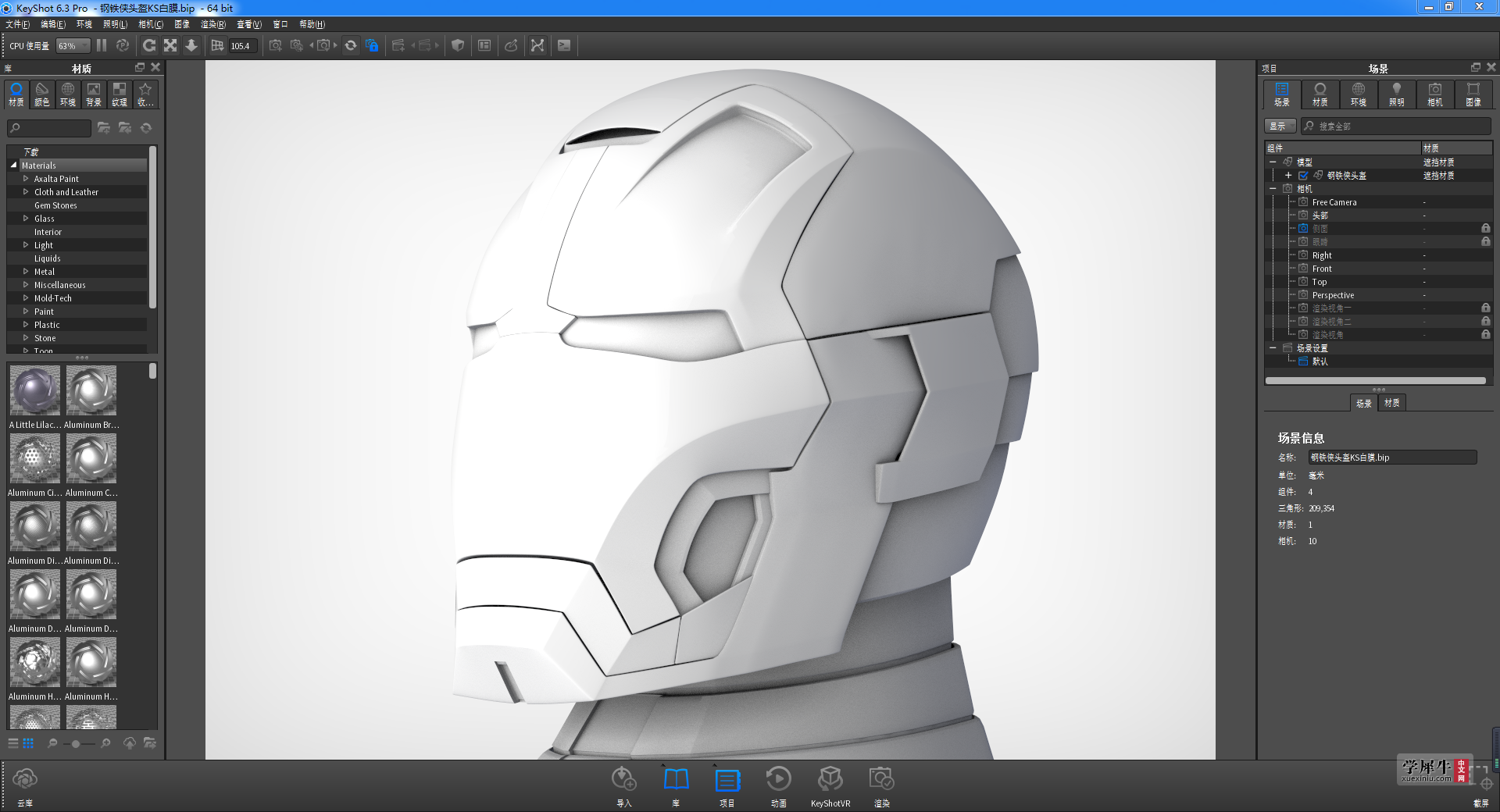
Task: Switch to project 相机 camera tab
Action: [x=1435, y=94]
